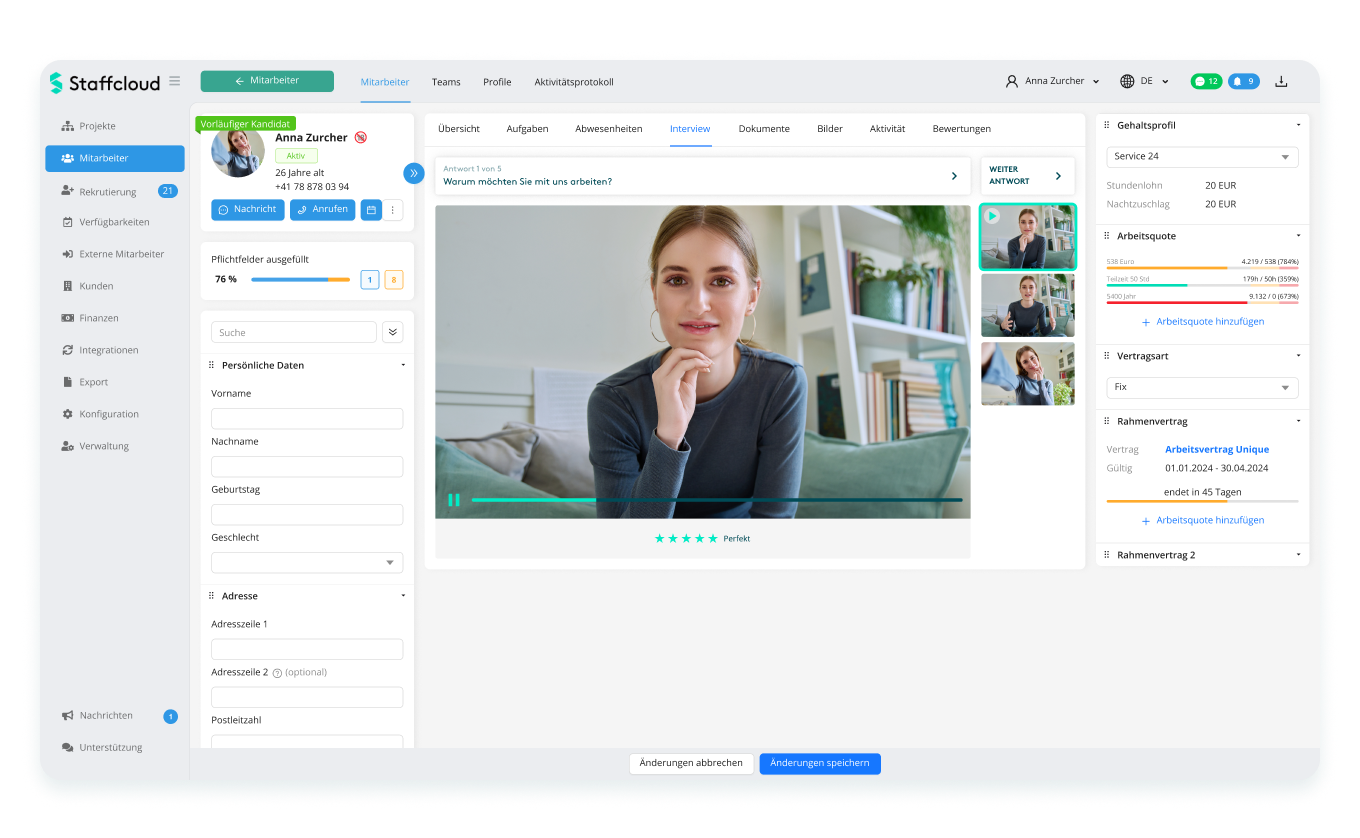Click the download icon in top bar
The height and width of the screenshot is (838, 1360).
click(1281, 82)
